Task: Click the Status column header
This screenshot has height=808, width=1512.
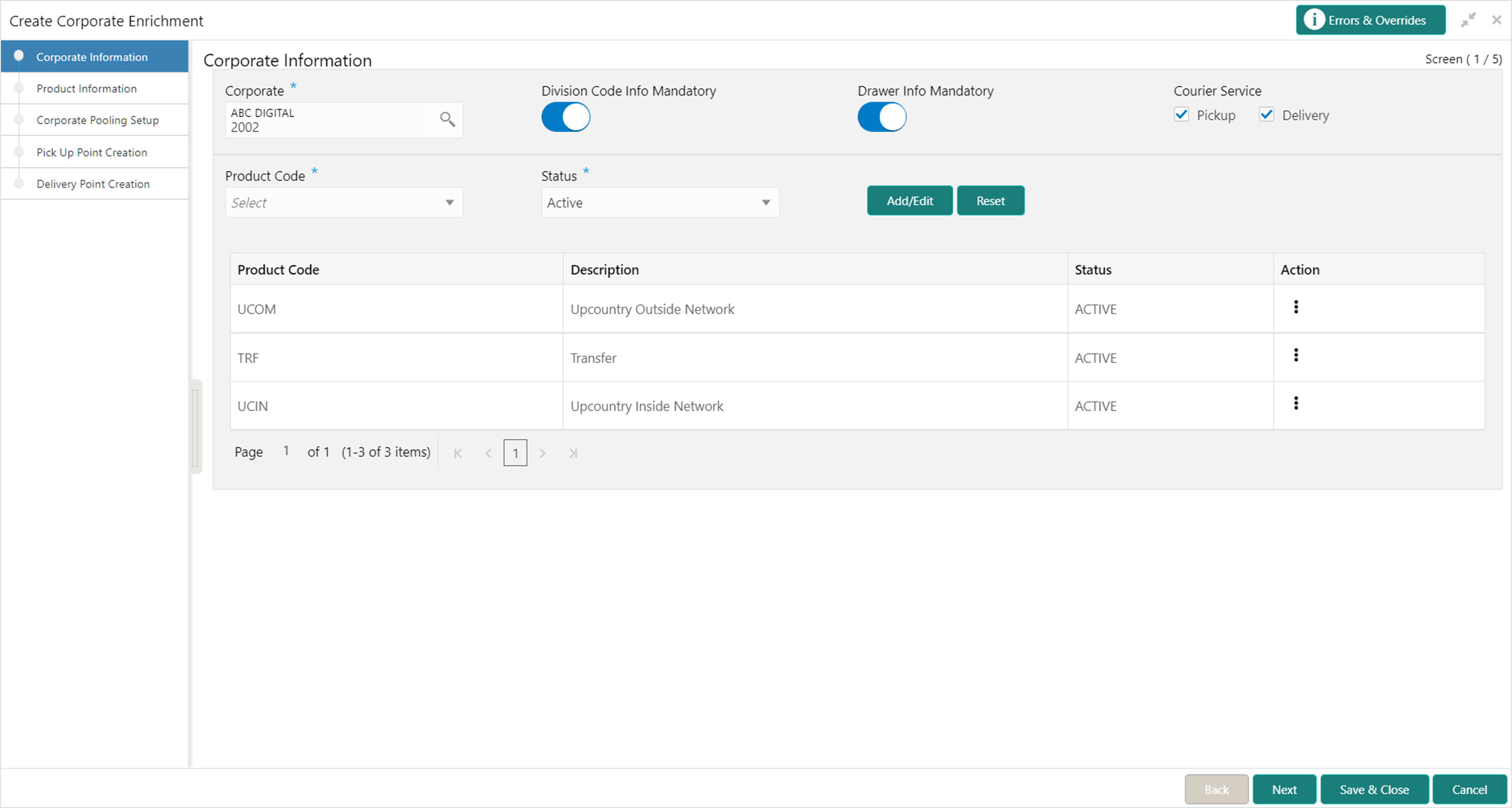Action: pyautogui.click(x=1170, y=269)
